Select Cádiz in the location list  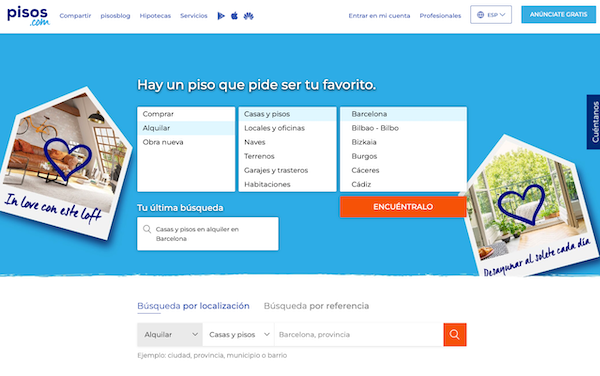point(403,184)
